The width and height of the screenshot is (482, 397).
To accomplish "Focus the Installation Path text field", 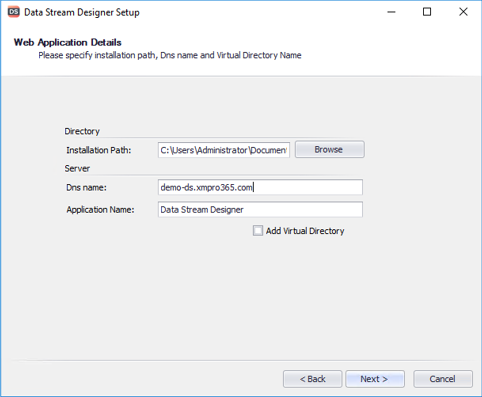I will [x=224, y=150].
